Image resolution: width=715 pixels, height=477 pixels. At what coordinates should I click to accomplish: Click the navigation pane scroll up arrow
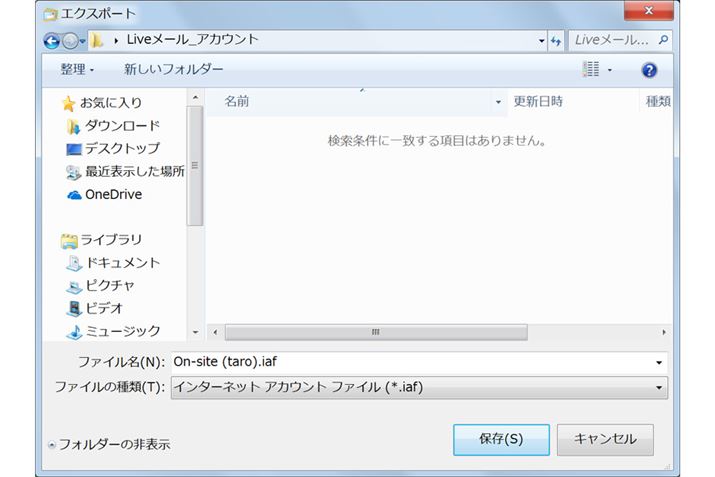(195, 98)
